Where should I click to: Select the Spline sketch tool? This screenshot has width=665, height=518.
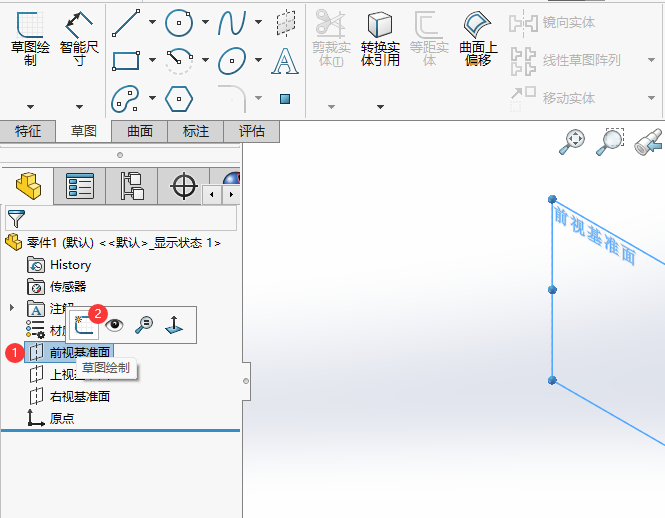pyautogui.click(x=232, y=22)
